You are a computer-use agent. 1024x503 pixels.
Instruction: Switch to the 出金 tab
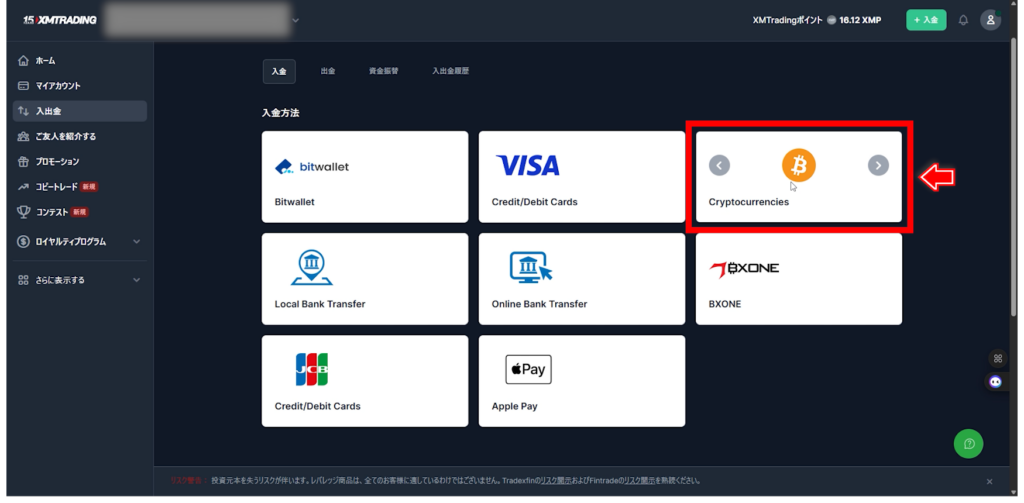(x=328, y=71)
